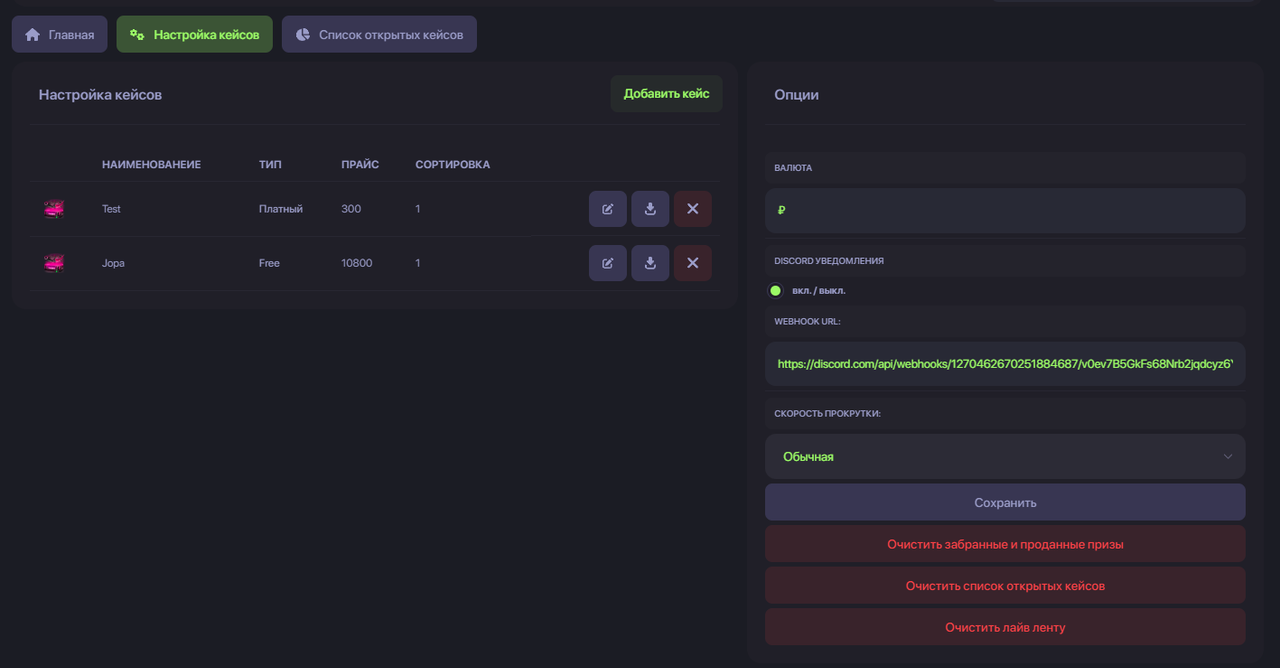
Task: Click the Опции panel heading
Action: [796, 94]
